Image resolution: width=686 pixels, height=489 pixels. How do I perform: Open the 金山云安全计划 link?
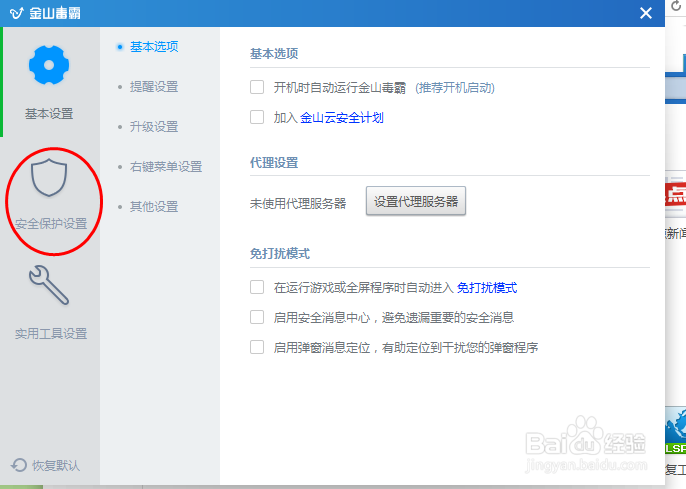pyautogui.click(x=342, y=118)
